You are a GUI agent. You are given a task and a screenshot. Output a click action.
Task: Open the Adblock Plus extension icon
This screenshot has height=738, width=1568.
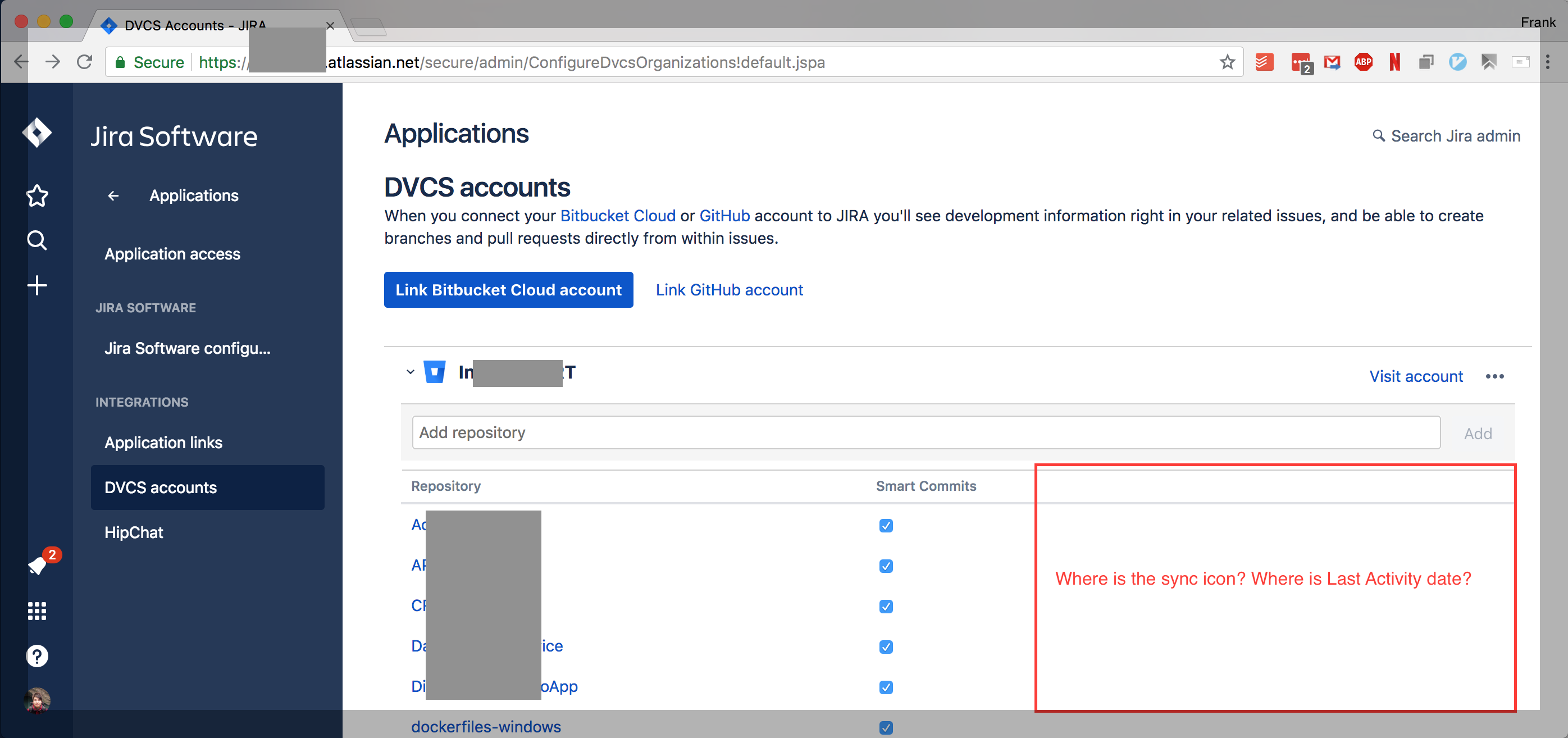point(1363,62)
